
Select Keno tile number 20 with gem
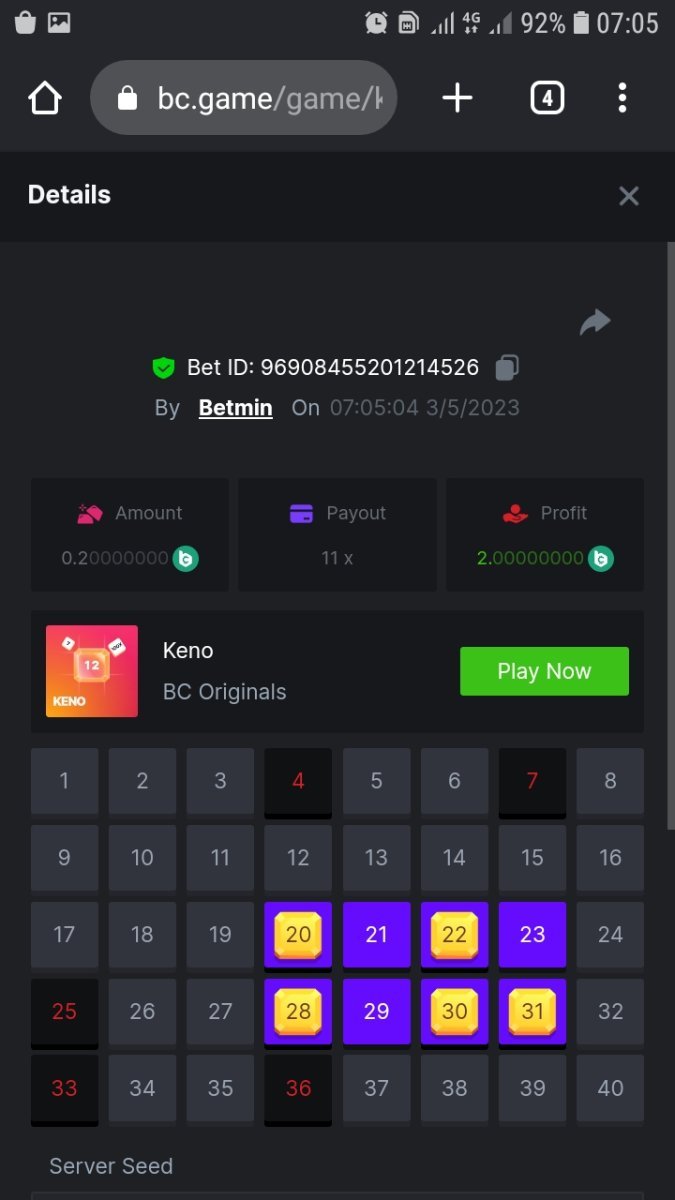298,936
